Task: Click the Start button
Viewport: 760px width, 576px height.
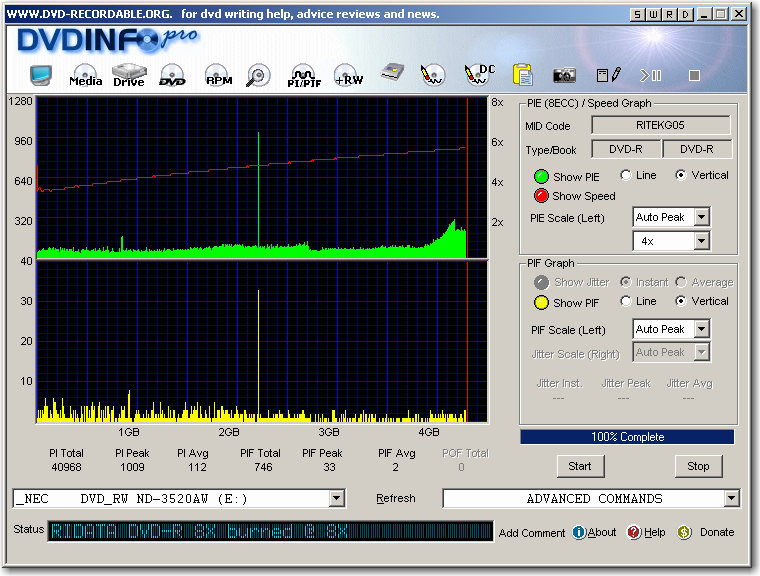Action: pyautogui.click(x=580, y=466)
